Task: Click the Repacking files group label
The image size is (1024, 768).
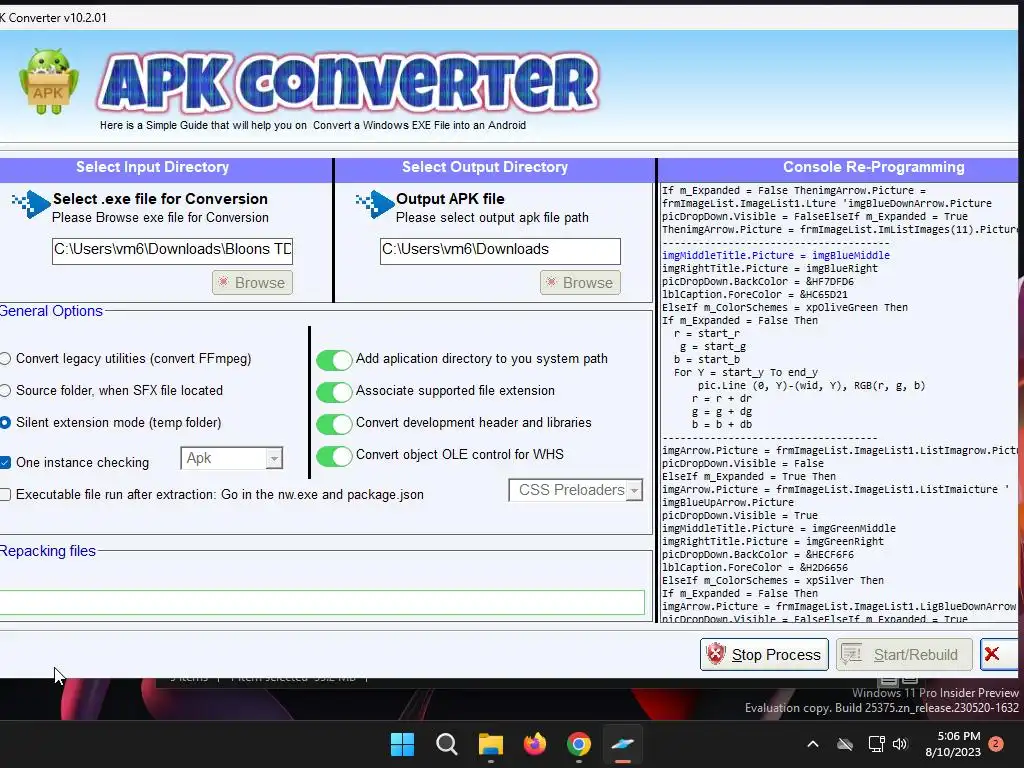Action: [x=48, y=551]
